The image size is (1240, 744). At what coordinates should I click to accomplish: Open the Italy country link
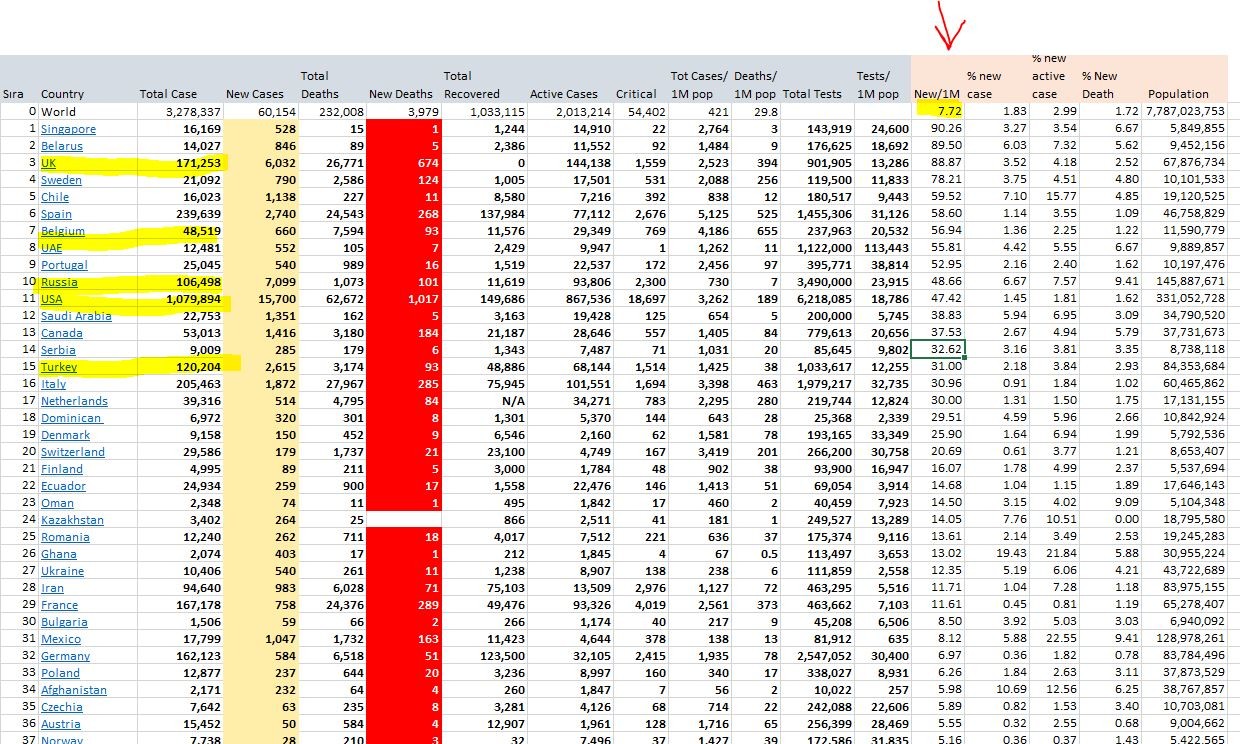(x=53, y=384)
